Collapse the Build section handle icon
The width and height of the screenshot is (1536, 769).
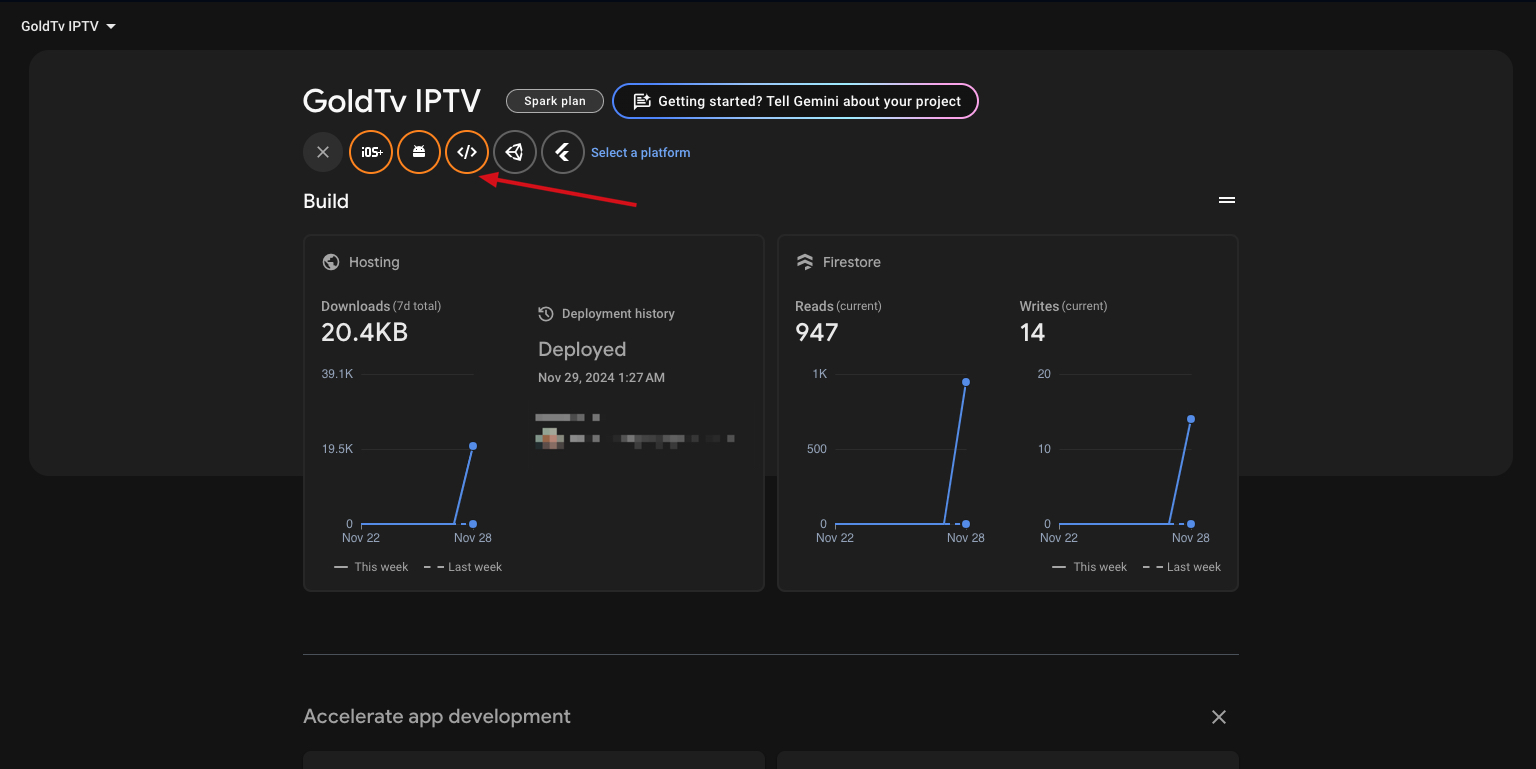tap(1227, 201)
